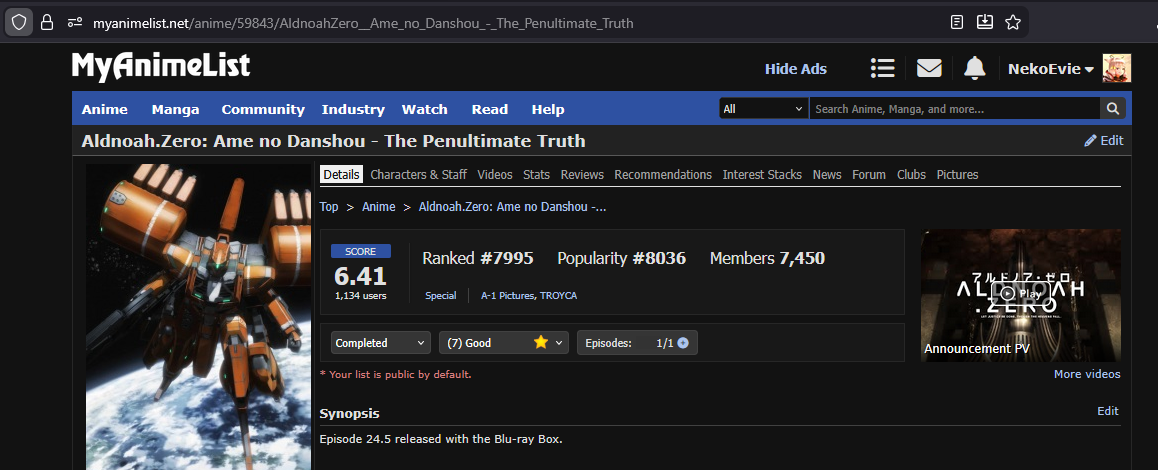Switch to the News tab

coord(827,174)
